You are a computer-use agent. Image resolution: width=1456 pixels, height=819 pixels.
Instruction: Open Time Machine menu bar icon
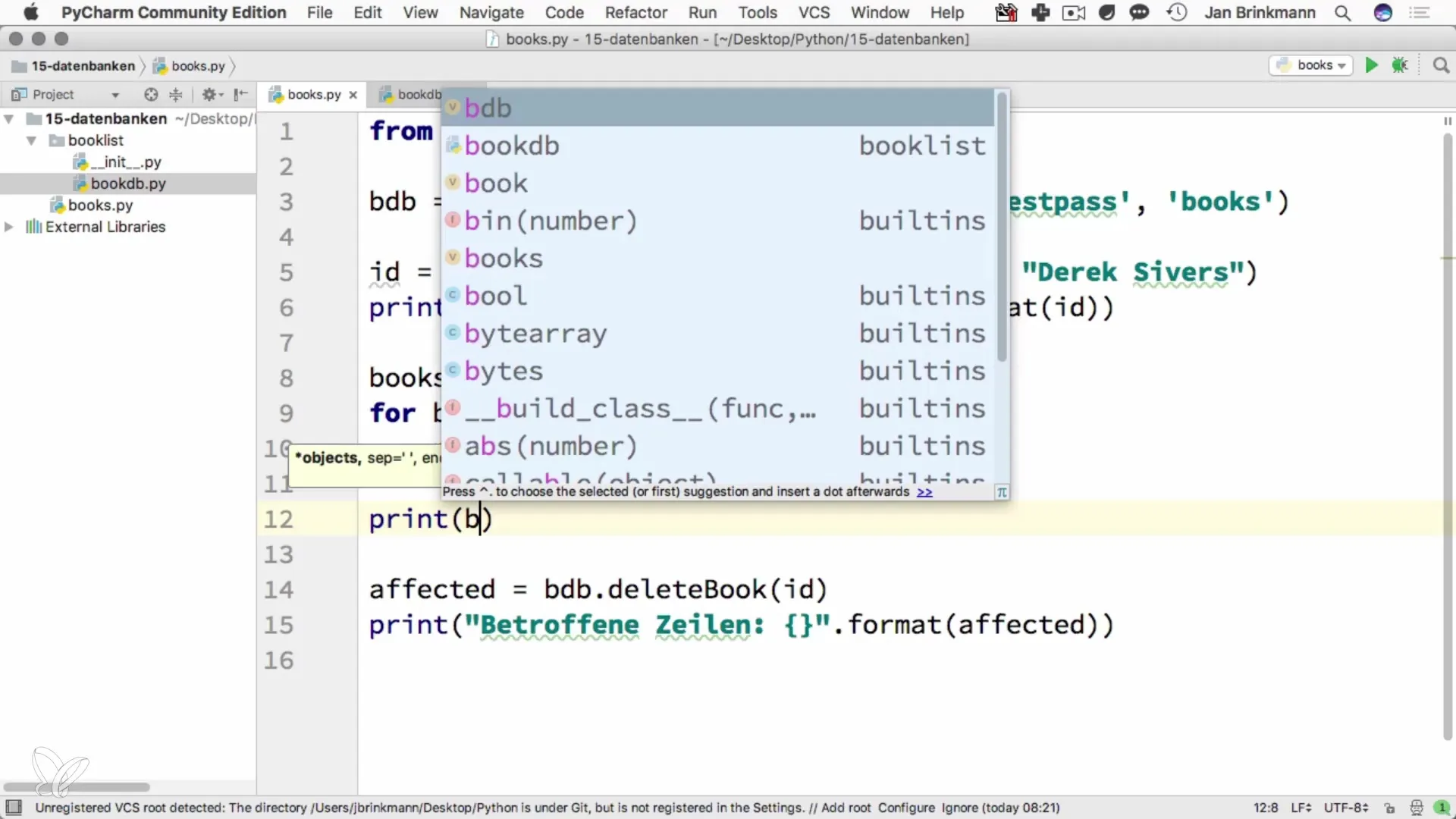[1177, 13]
